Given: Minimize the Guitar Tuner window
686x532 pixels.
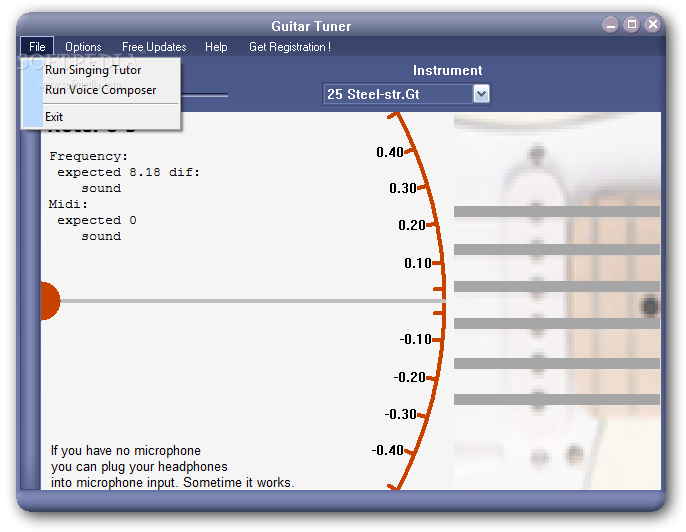Looking at the screenshot, I should pyautogui.click(x=610, y=25).
